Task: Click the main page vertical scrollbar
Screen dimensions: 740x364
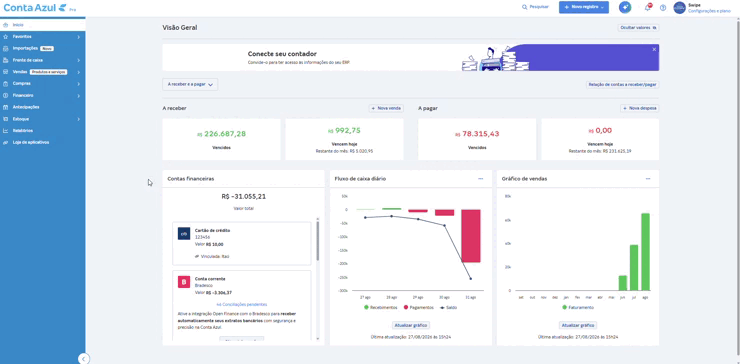Action: (x=737, y=189)
